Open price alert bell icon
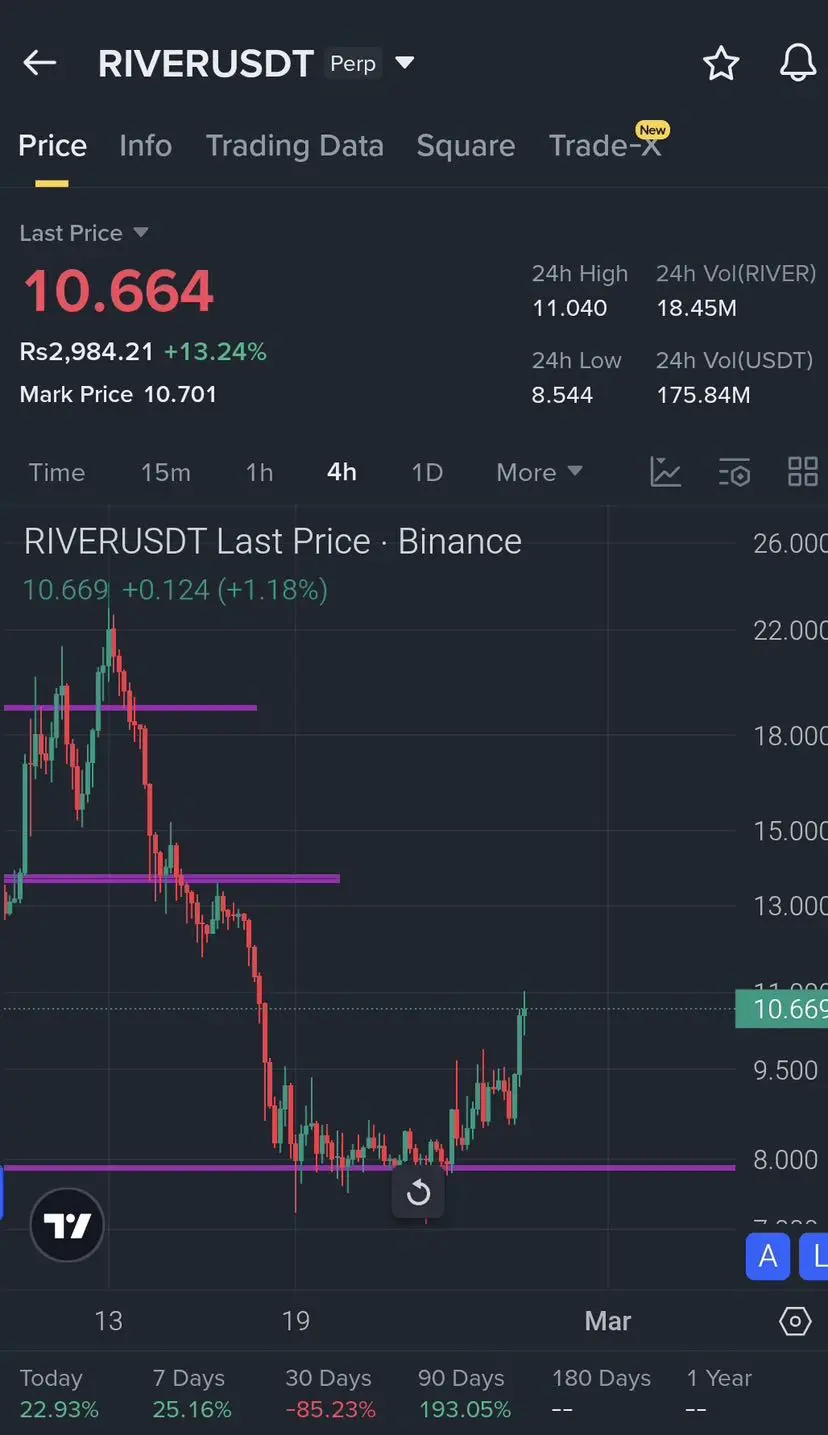The height and width of the screenshot is (1435, 828). pos(797,63)
